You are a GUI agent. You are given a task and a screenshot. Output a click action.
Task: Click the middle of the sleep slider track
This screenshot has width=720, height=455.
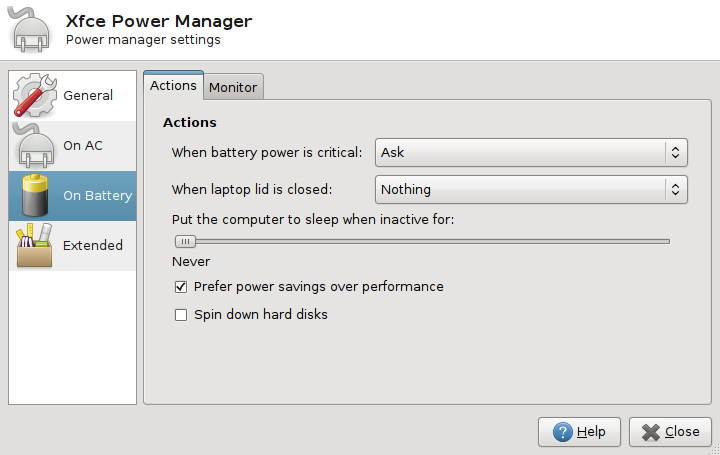coord(421,241)
